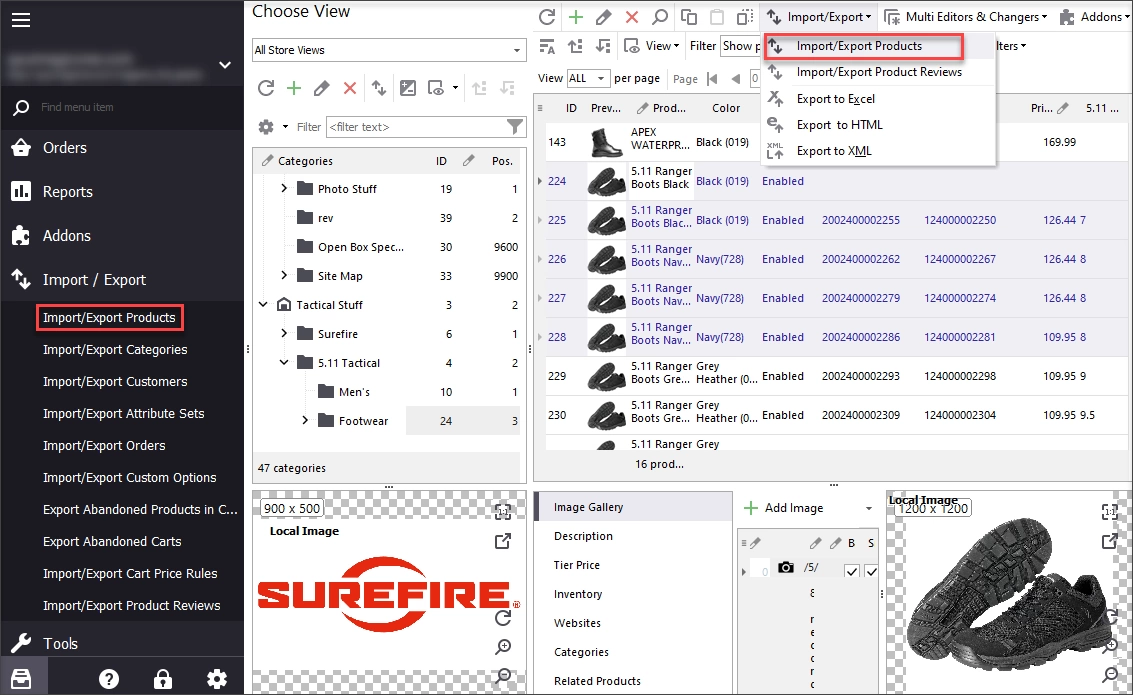Image resolution: width=1133 pixels, height=695 pixels.
Task: Open the hamburger menu
Action: [x=21, y=20]
